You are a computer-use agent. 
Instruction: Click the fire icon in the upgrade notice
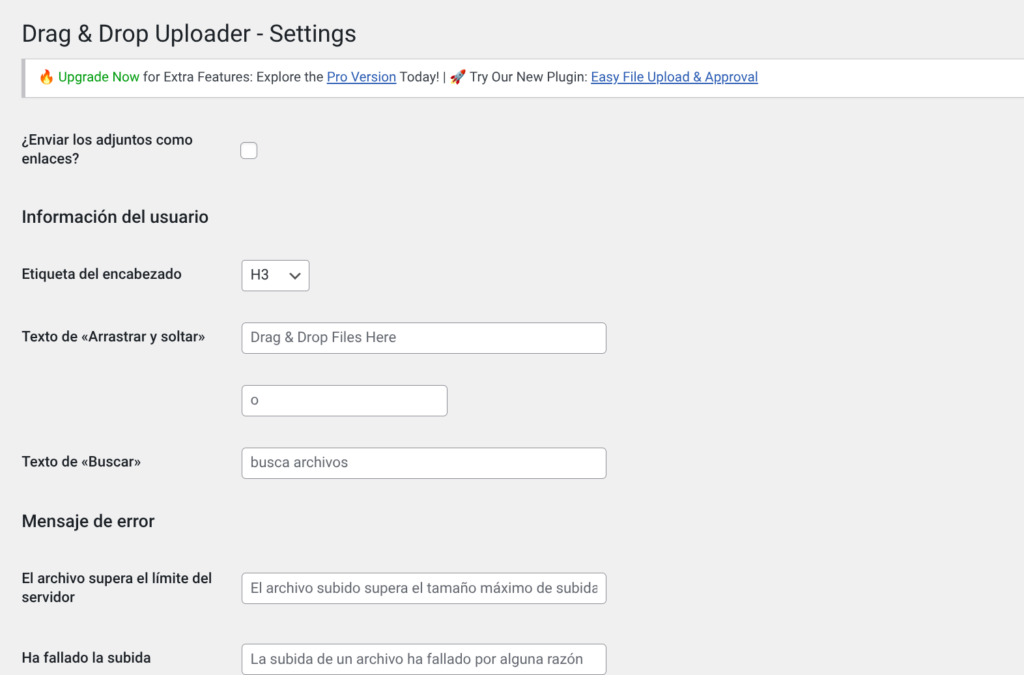[46, 77]
